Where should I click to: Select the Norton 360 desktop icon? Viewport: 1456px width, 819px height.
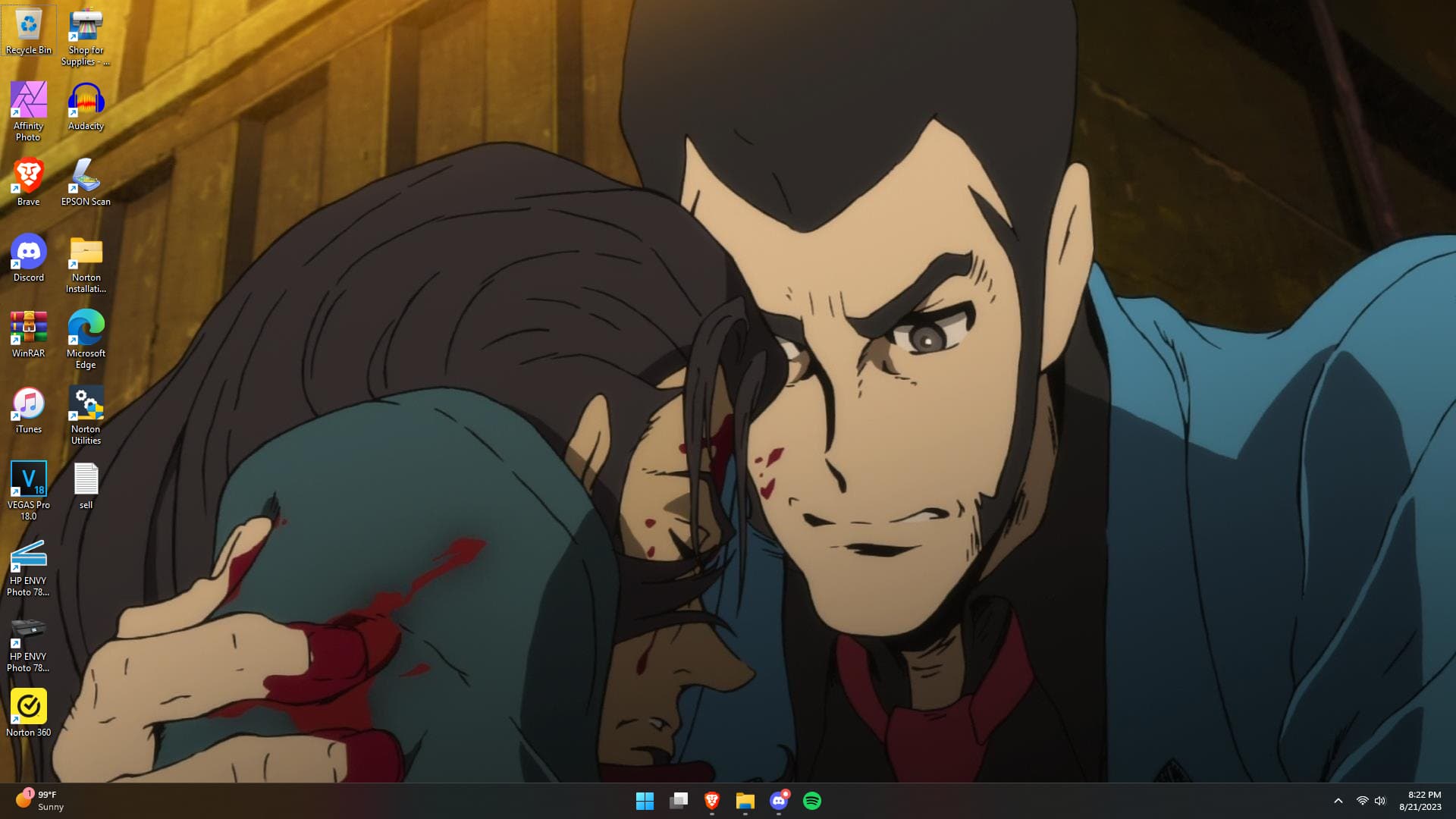(28, 713)
